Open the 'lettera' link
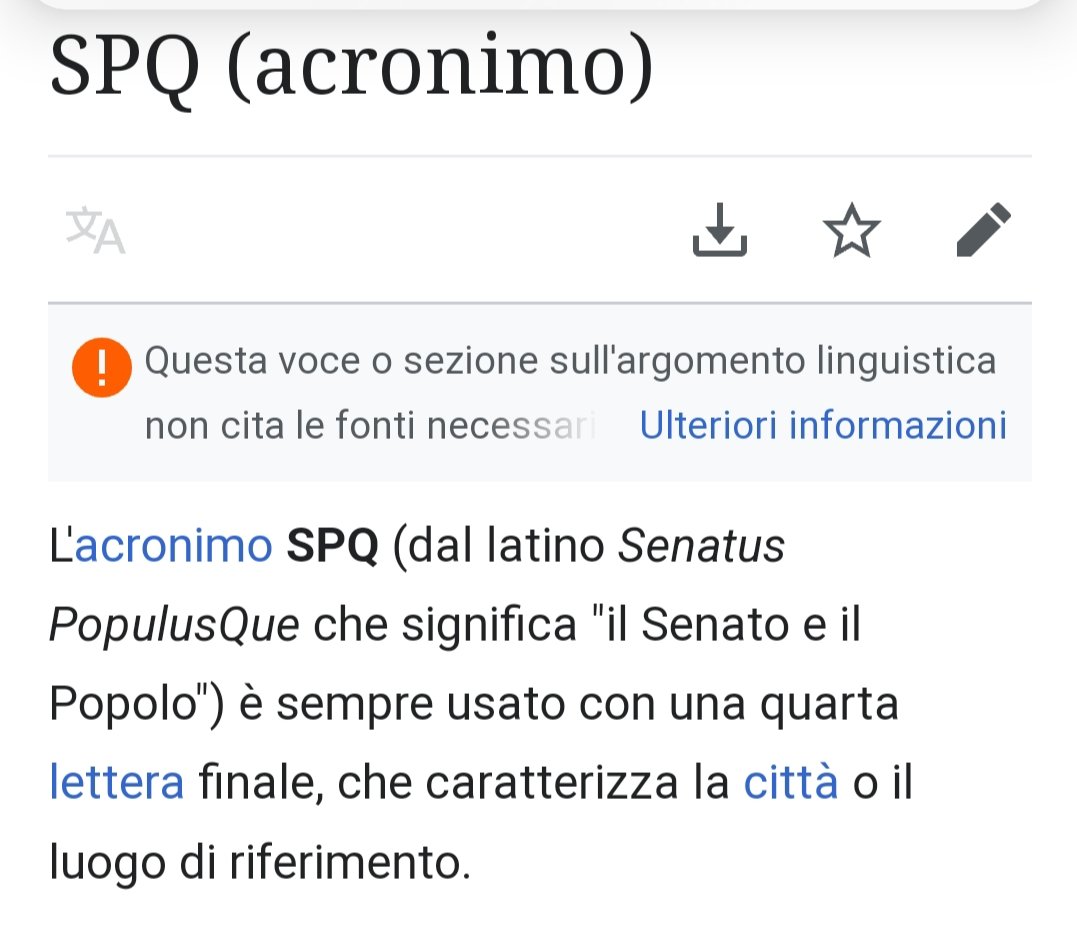 point(117,782)
